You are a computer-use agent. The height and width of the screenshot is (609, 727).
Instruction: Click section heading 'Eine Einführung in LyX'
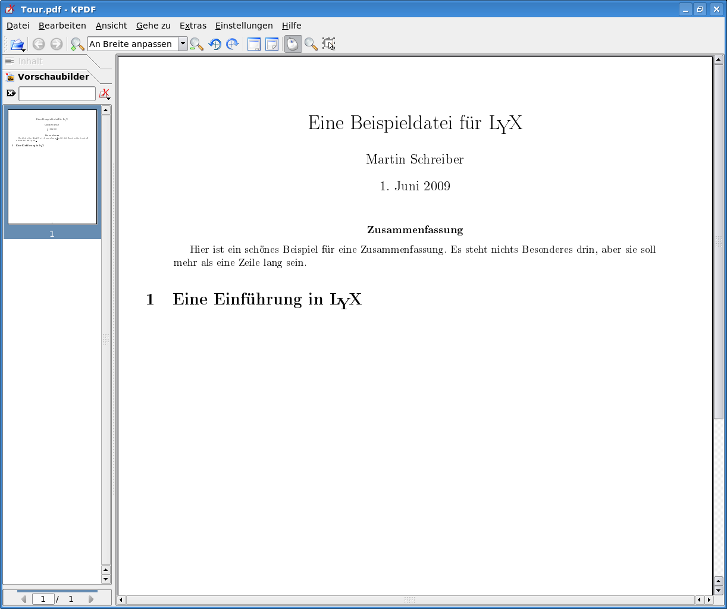[267, 300]
